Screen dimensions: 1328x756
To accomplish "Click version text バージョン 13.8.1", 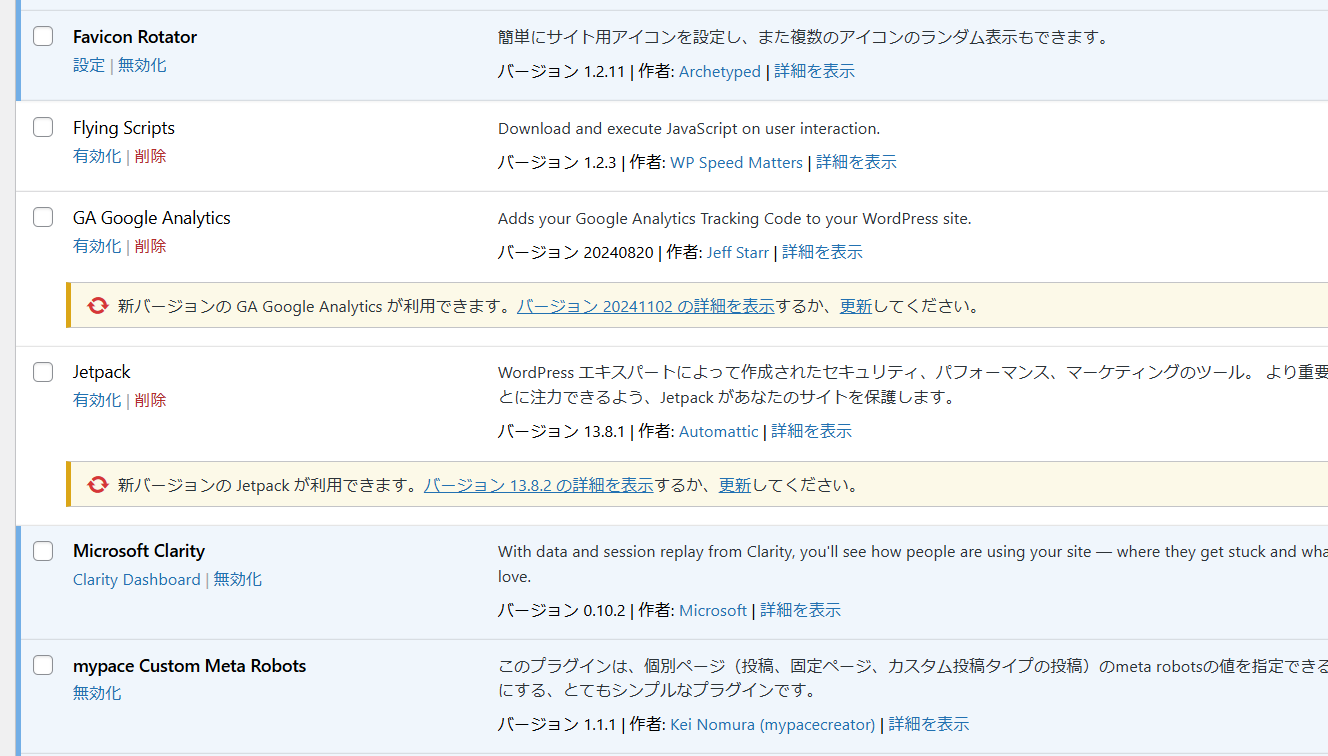I will (x=561, y=431).
